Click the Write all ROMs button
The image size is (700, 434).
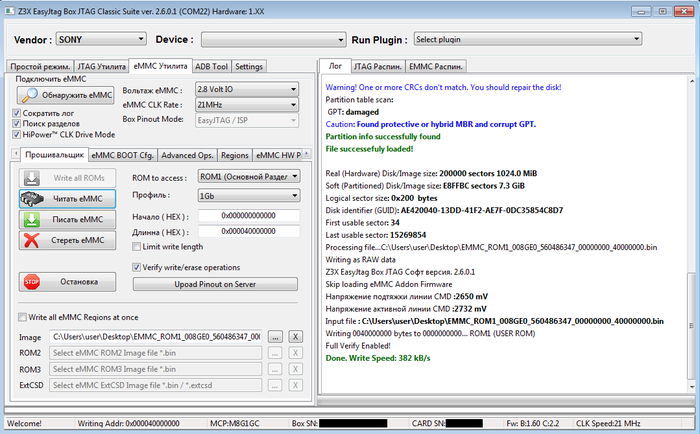pyautogui.click(x=65, y=178)
